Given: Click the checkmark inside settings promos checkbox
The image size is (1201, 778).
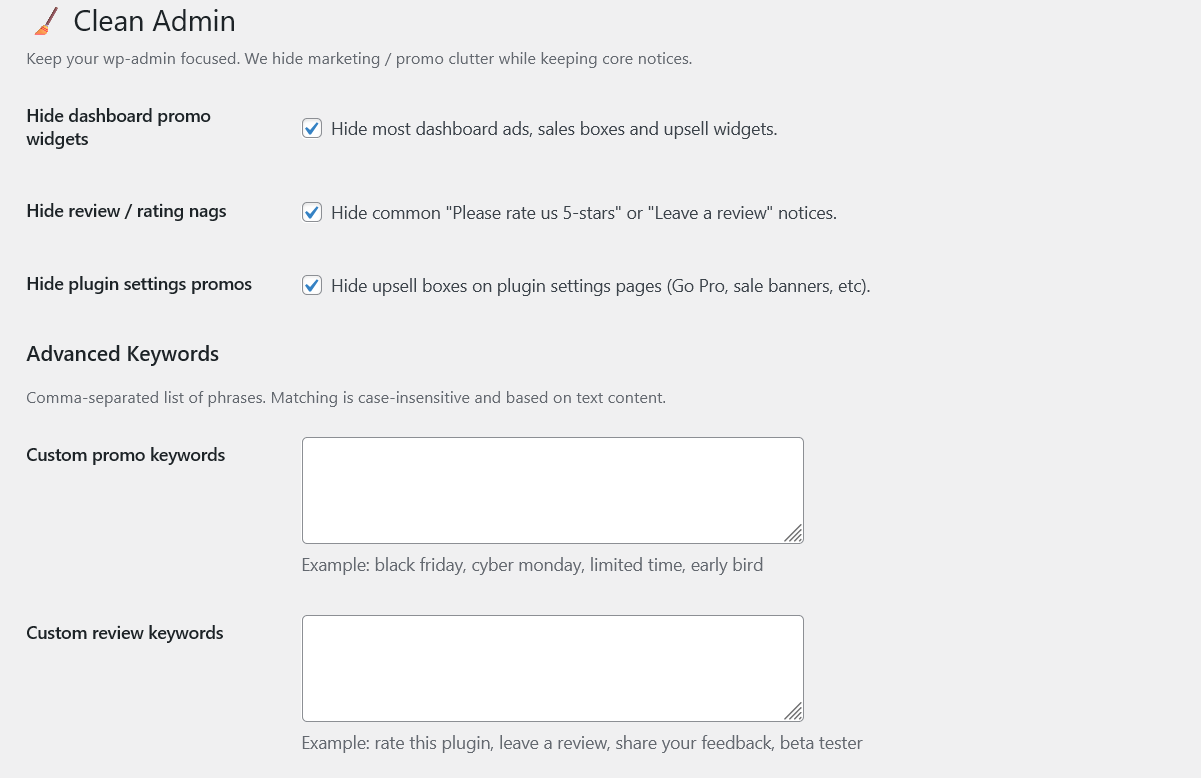Looking at the screenshot, I should 312,285.
